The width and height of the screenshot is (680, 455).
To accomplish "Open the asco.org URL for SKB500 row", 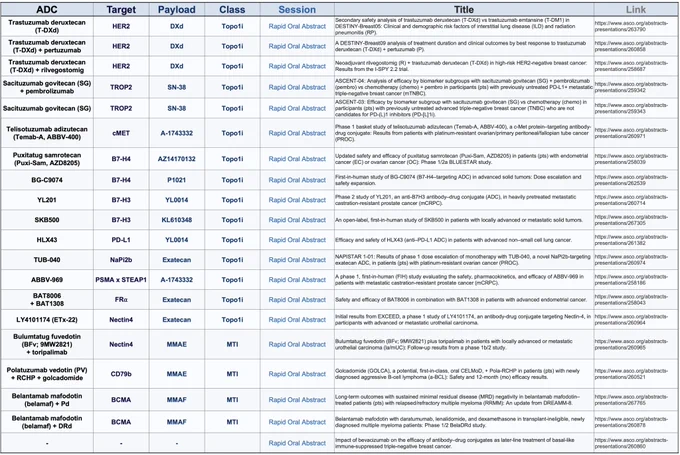I will pyautogui.click(x=631, y=220).
